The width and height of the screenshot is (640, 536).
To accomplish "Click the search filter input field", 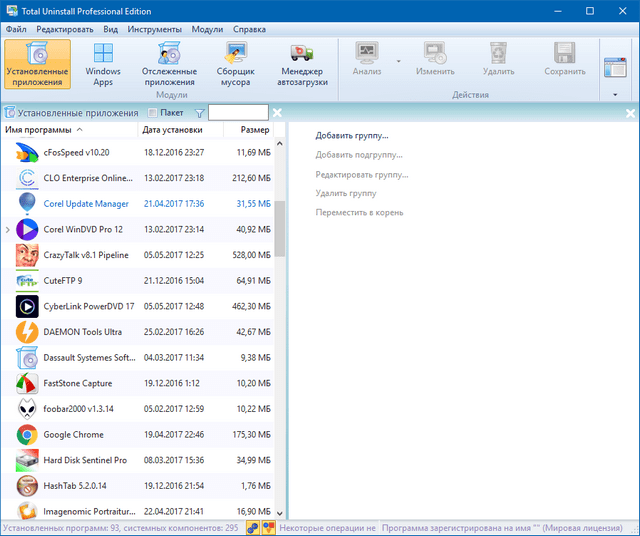I will [238, 113].
